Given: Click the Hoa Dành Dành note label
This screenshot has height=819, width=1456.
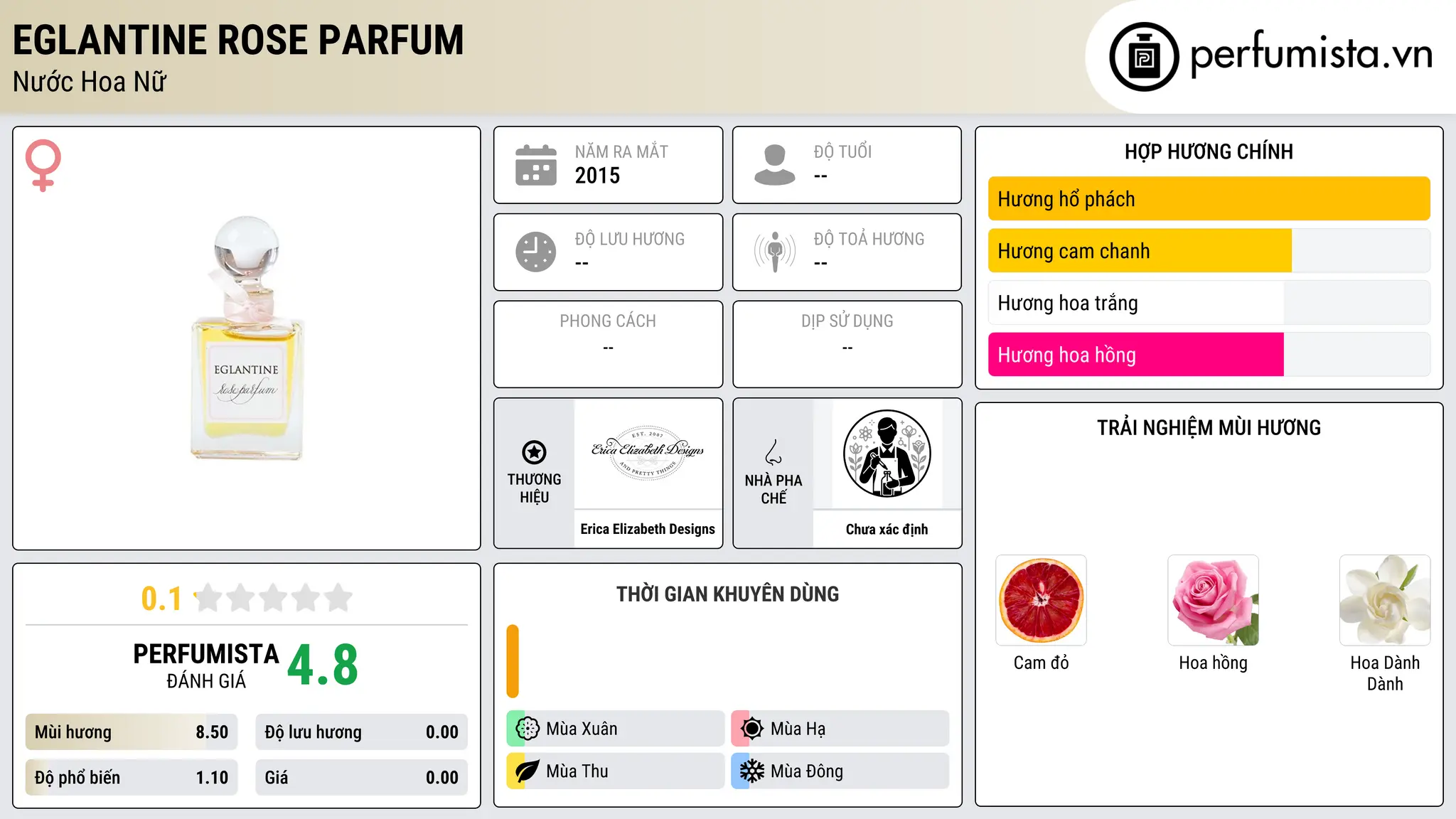Looking at the screenshot, I should coord(1385,673).
